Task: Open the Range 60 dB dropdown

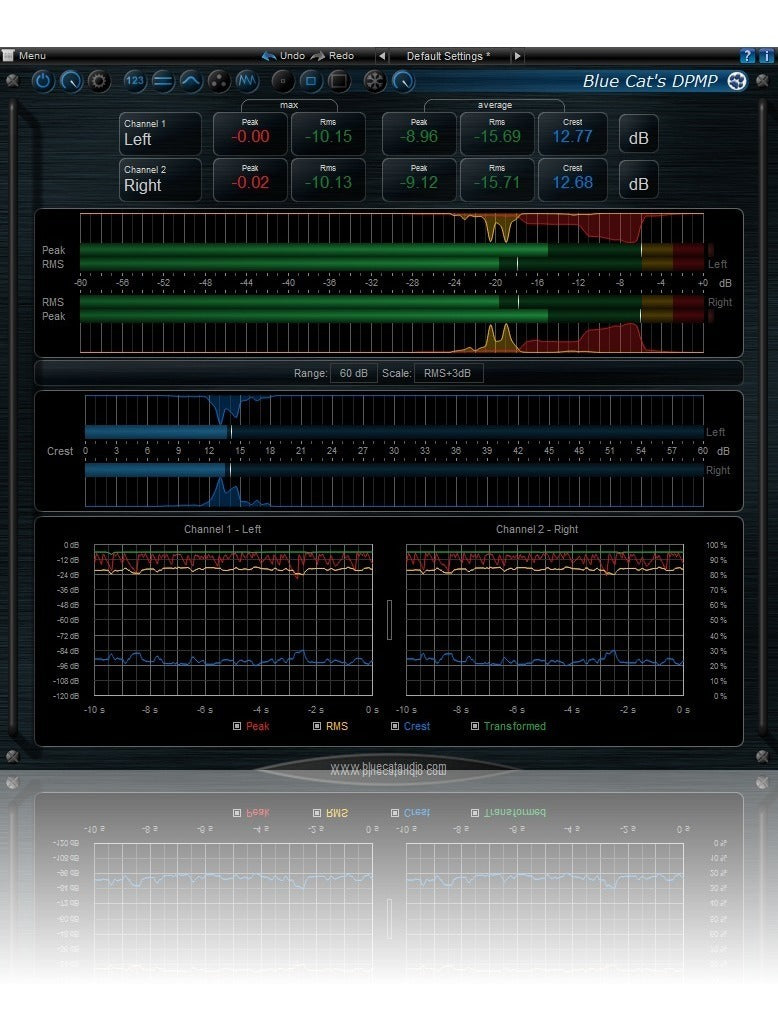Action: 353,373
